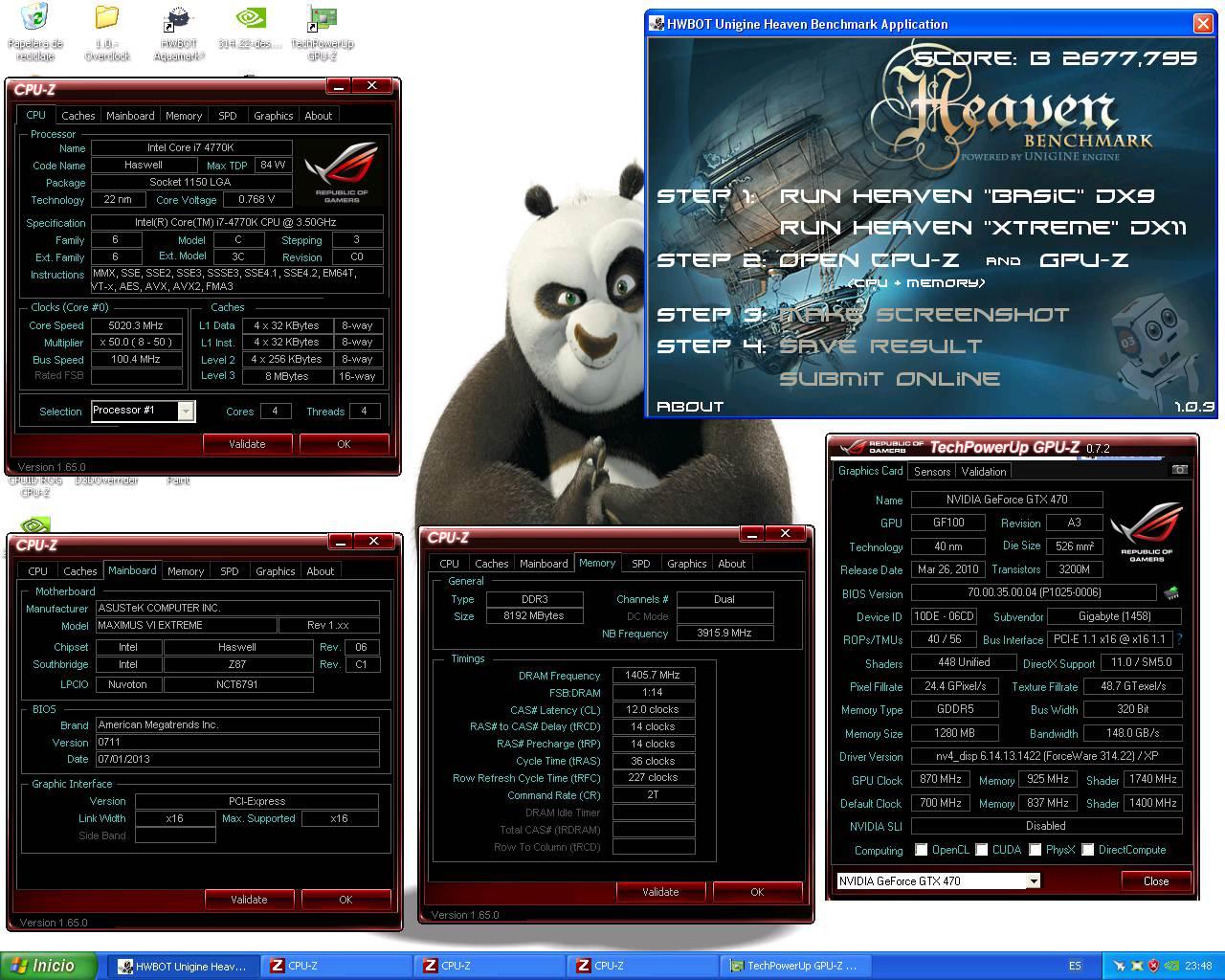Click Submit Online in Heaven app
Viewport: 1225px width, 980px height.
(x=890, y=379)
